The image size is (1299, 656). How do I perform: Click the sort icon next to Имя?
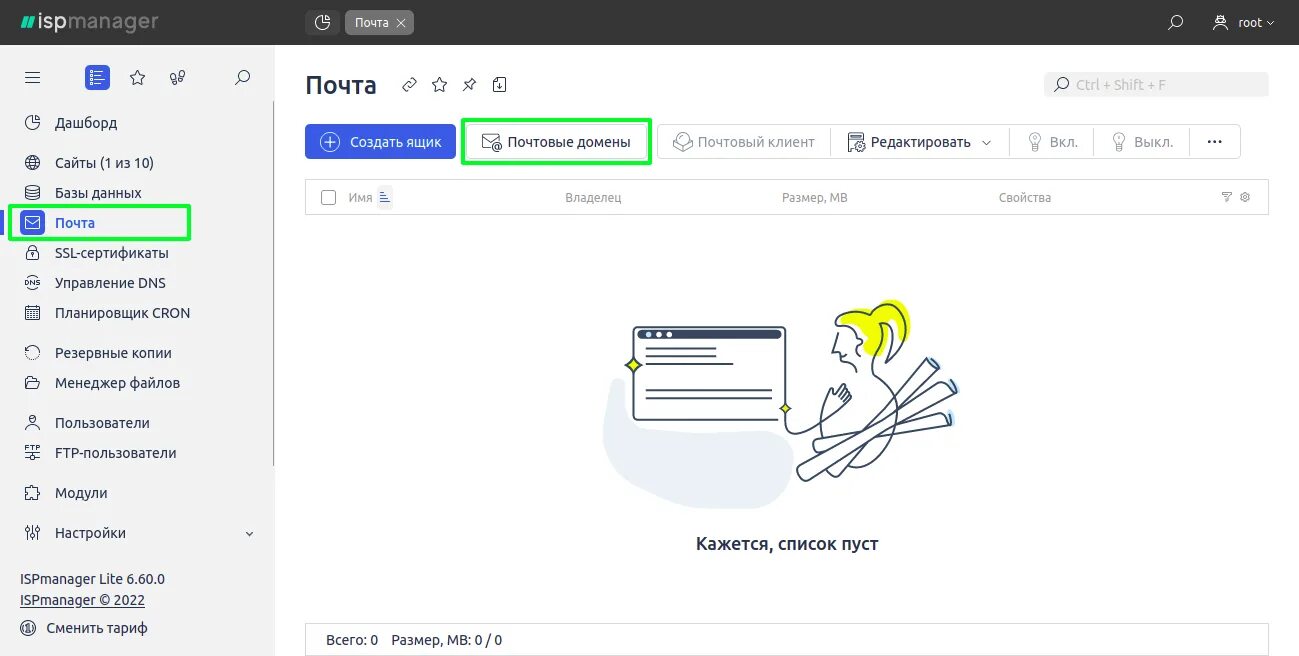(385, 198)
